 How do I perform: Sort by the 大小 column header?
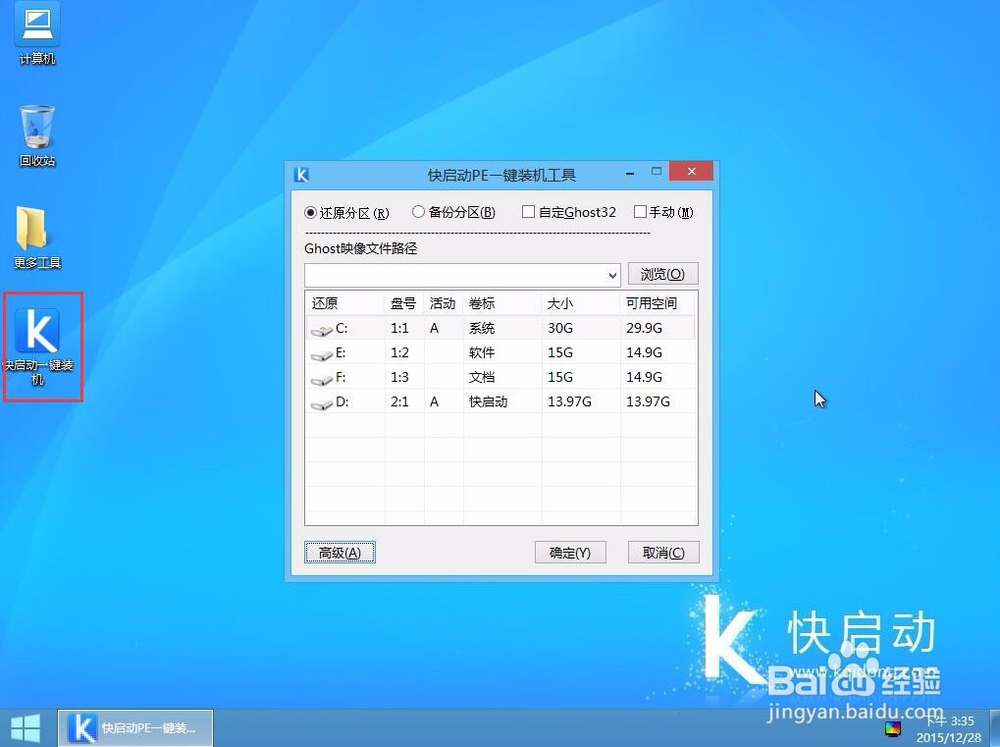point(580,304)
